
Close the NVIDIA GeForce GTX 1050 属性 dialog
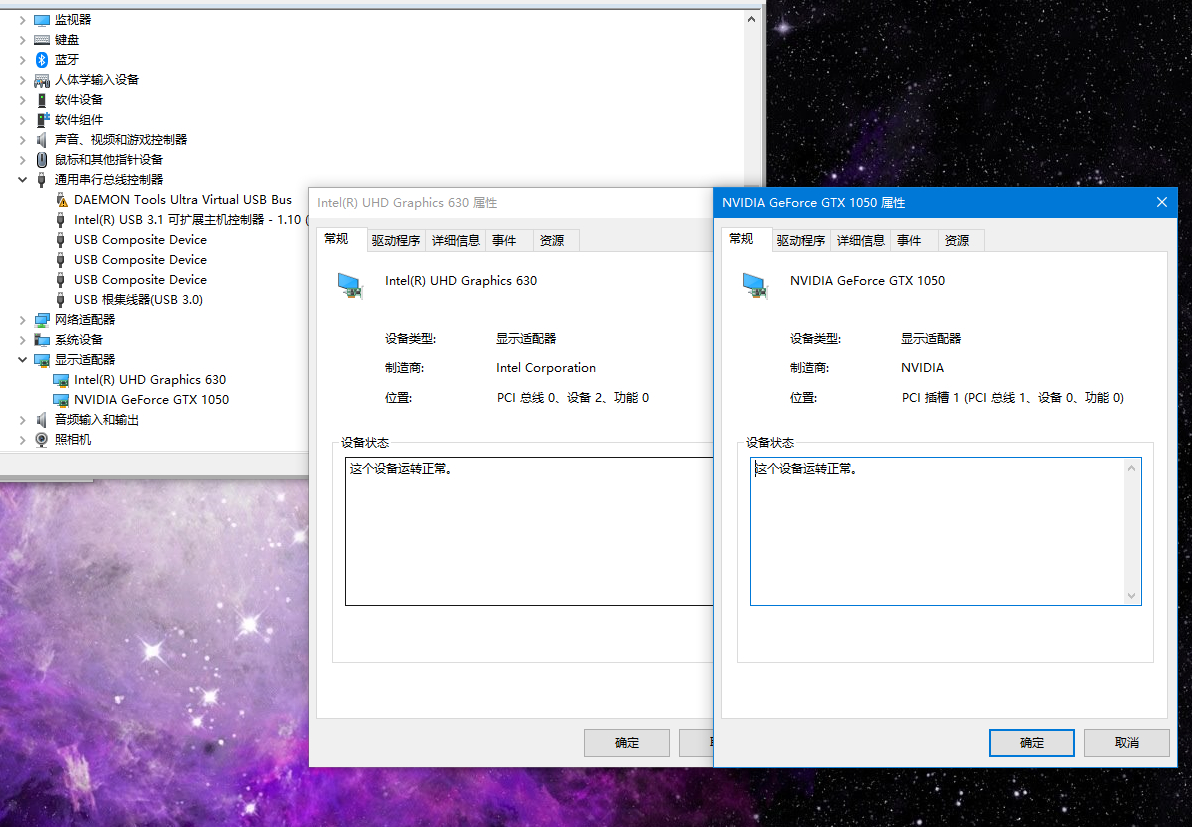[1162, 202]
